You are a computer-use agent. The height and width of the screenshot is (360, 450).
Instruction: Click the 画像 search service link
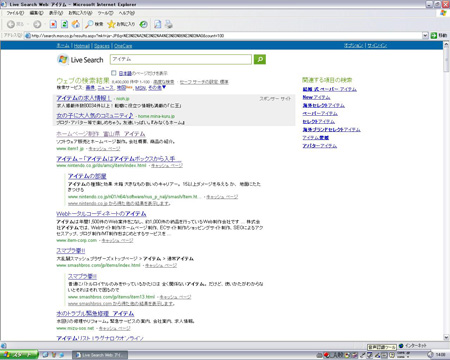90,88
